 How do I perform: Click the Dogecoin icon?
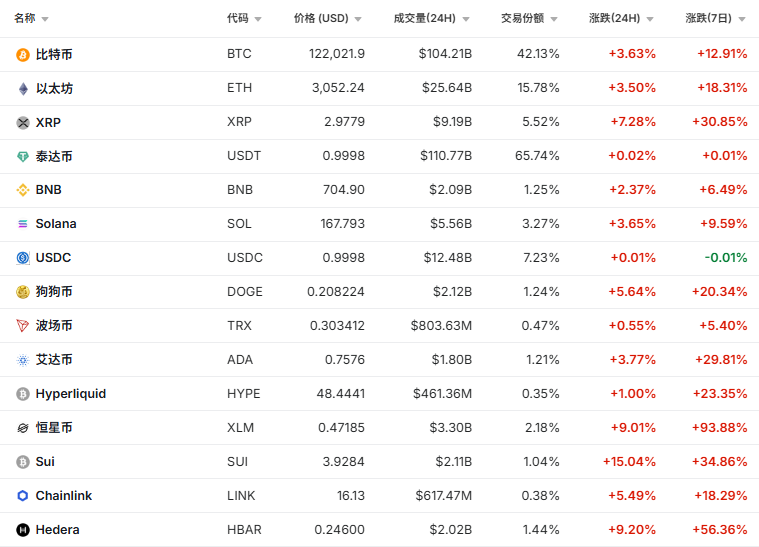tap(23, 292)
